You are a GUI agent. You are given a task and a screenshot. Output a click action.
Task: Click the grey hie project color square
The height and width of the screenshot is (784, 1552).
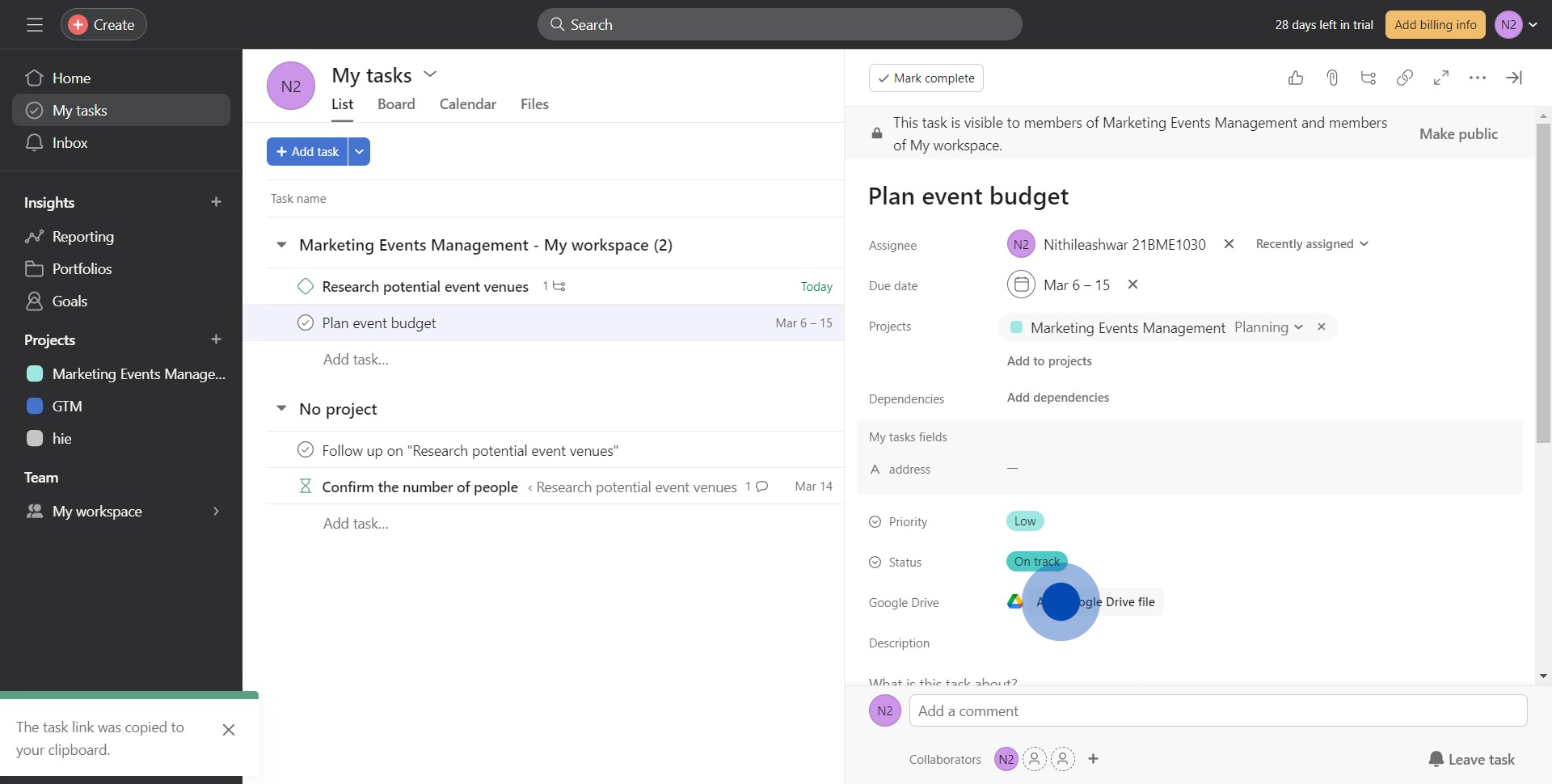pyautogui.click(x=35, y=439)
